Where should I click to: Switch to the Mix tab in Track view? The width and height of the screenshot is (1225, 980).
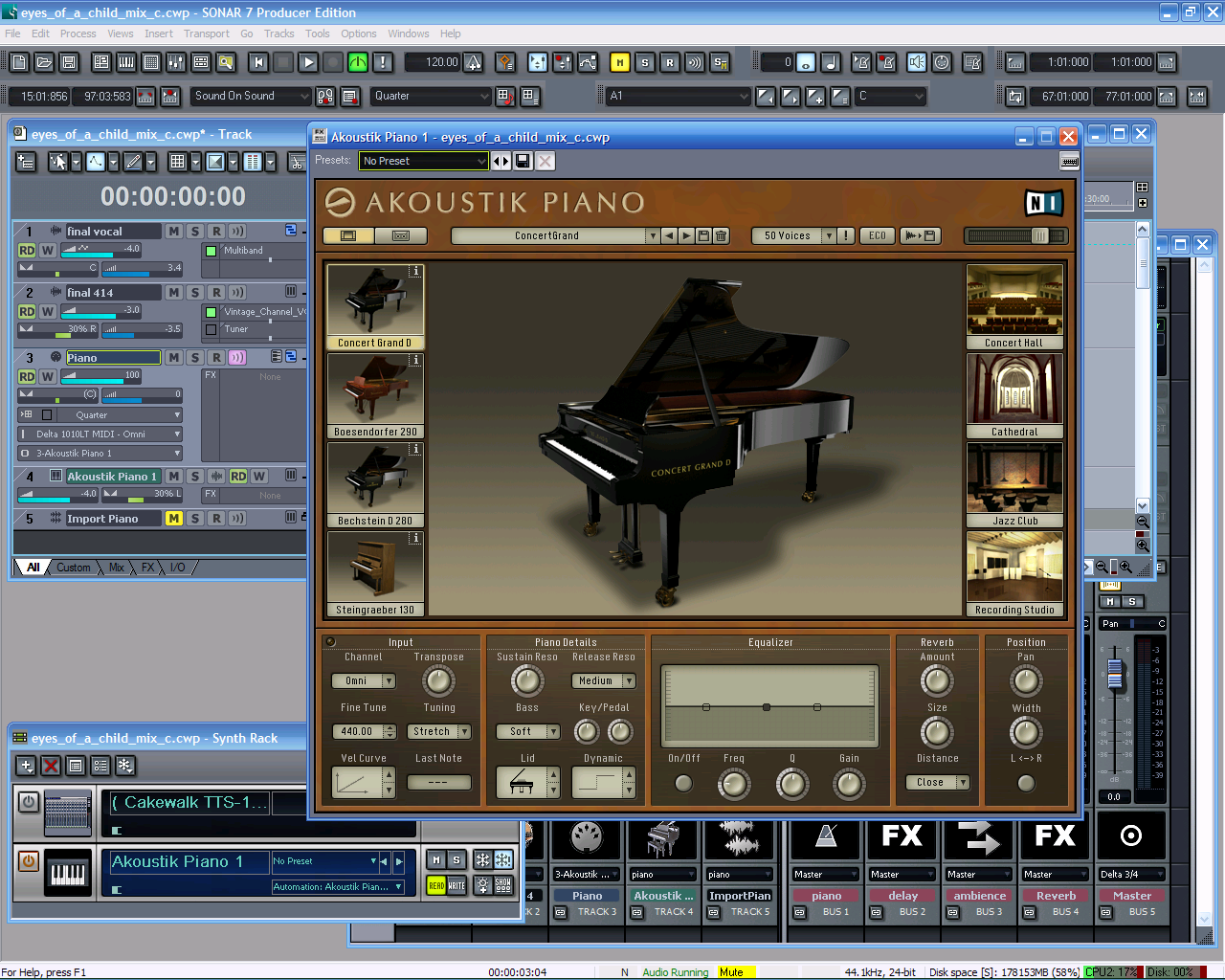(117, 568)
